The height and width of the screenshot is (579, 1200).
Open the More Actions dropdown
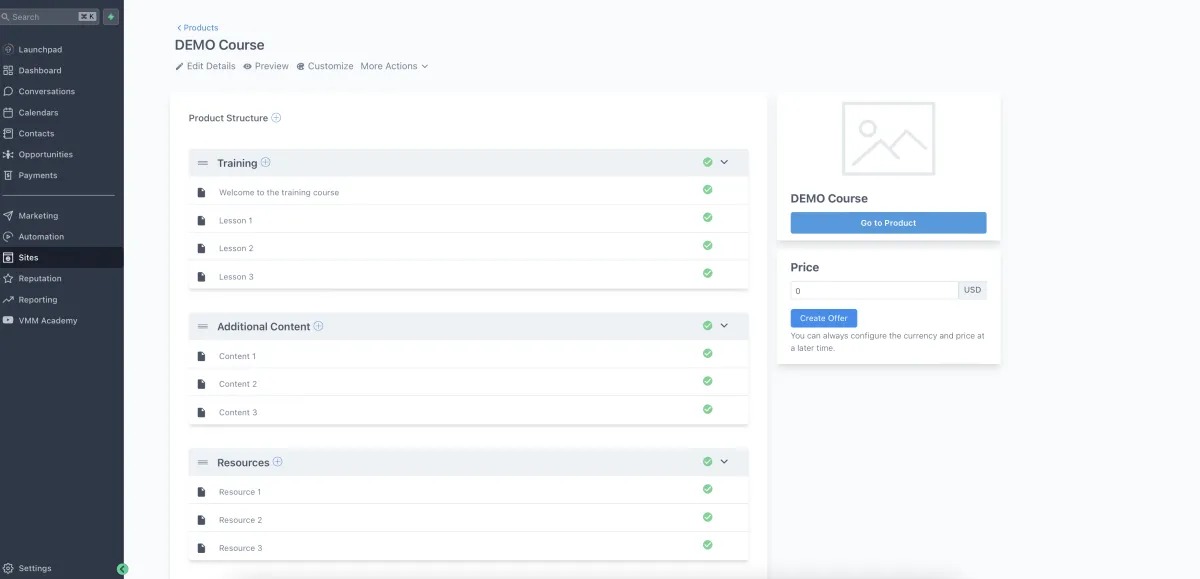[394, 66]
